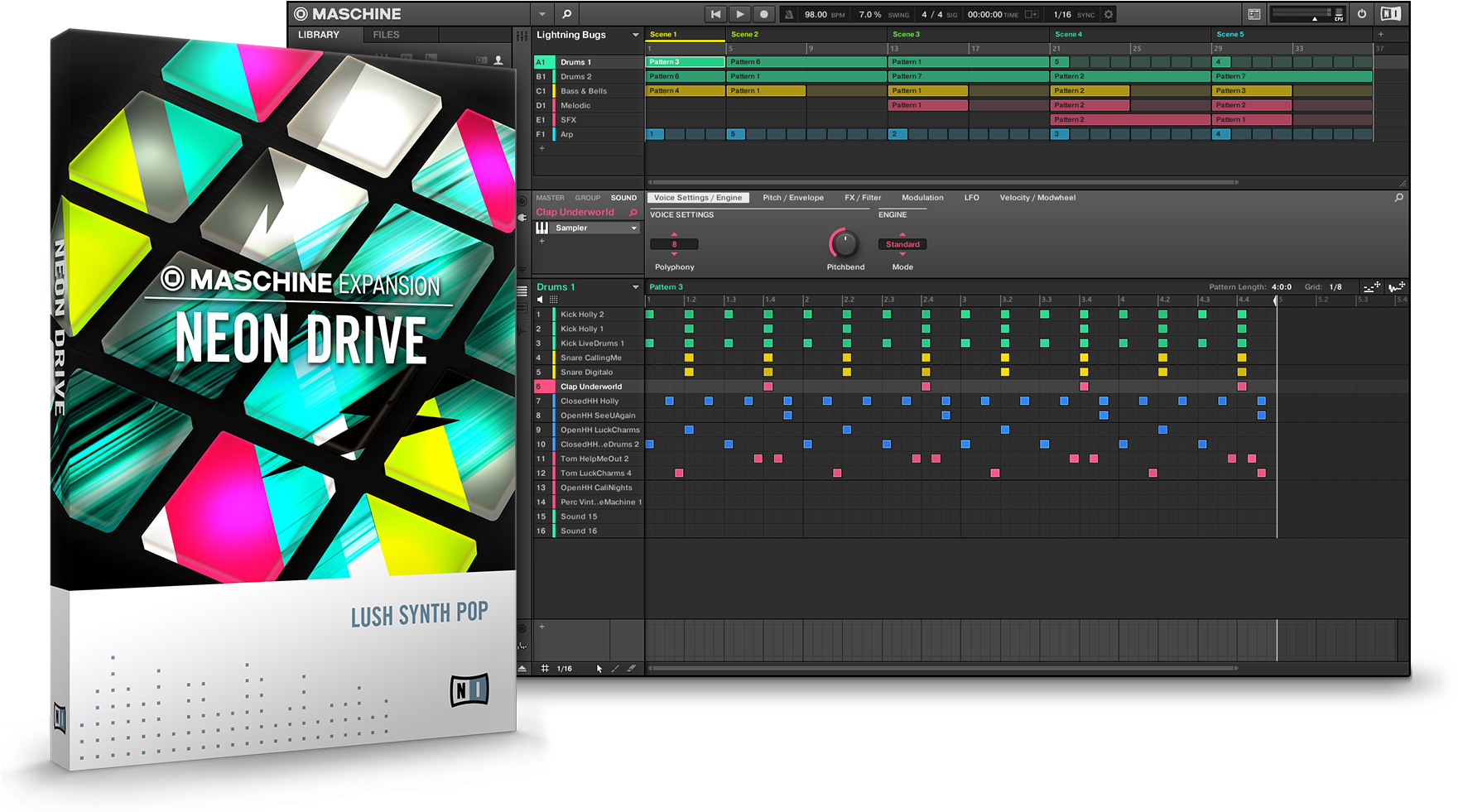Click the Pattern 6 clip in the Drums 1 row
Screen dimensions: 1458x812
pyautogui.click(x=806, y=62)
